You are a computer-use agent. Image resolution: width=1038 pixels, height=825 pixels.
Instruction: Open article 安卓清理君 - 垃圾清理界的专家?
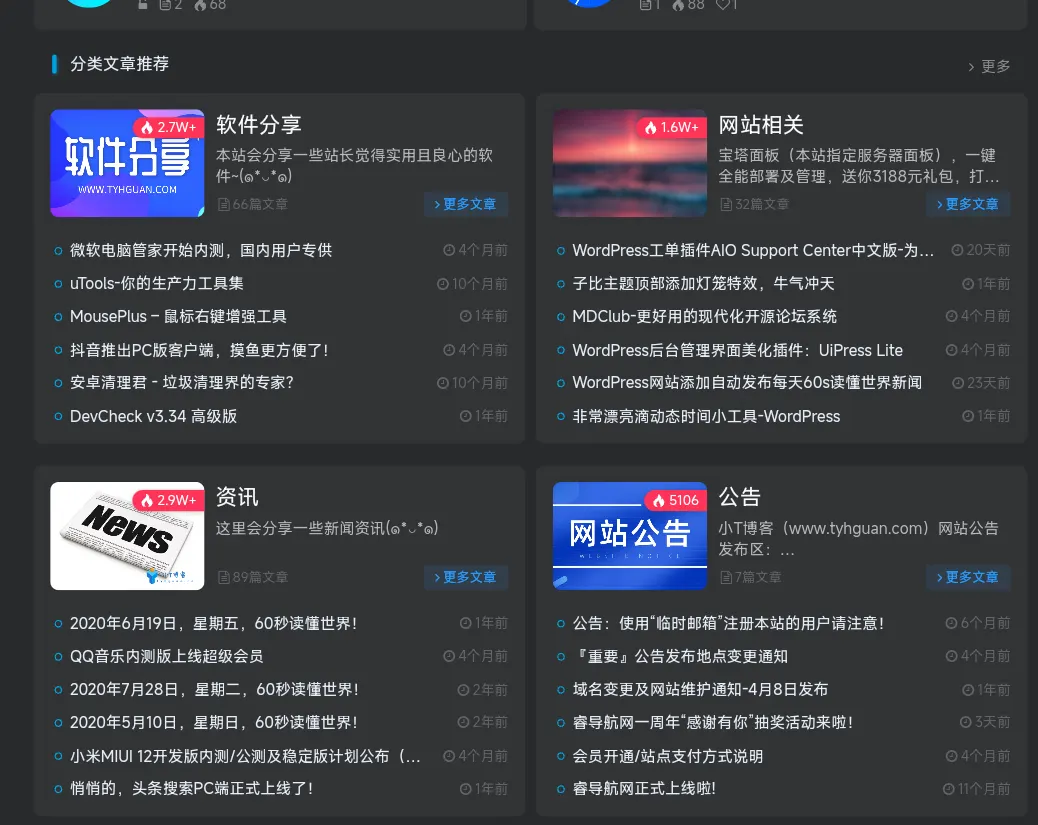point(181,383)
